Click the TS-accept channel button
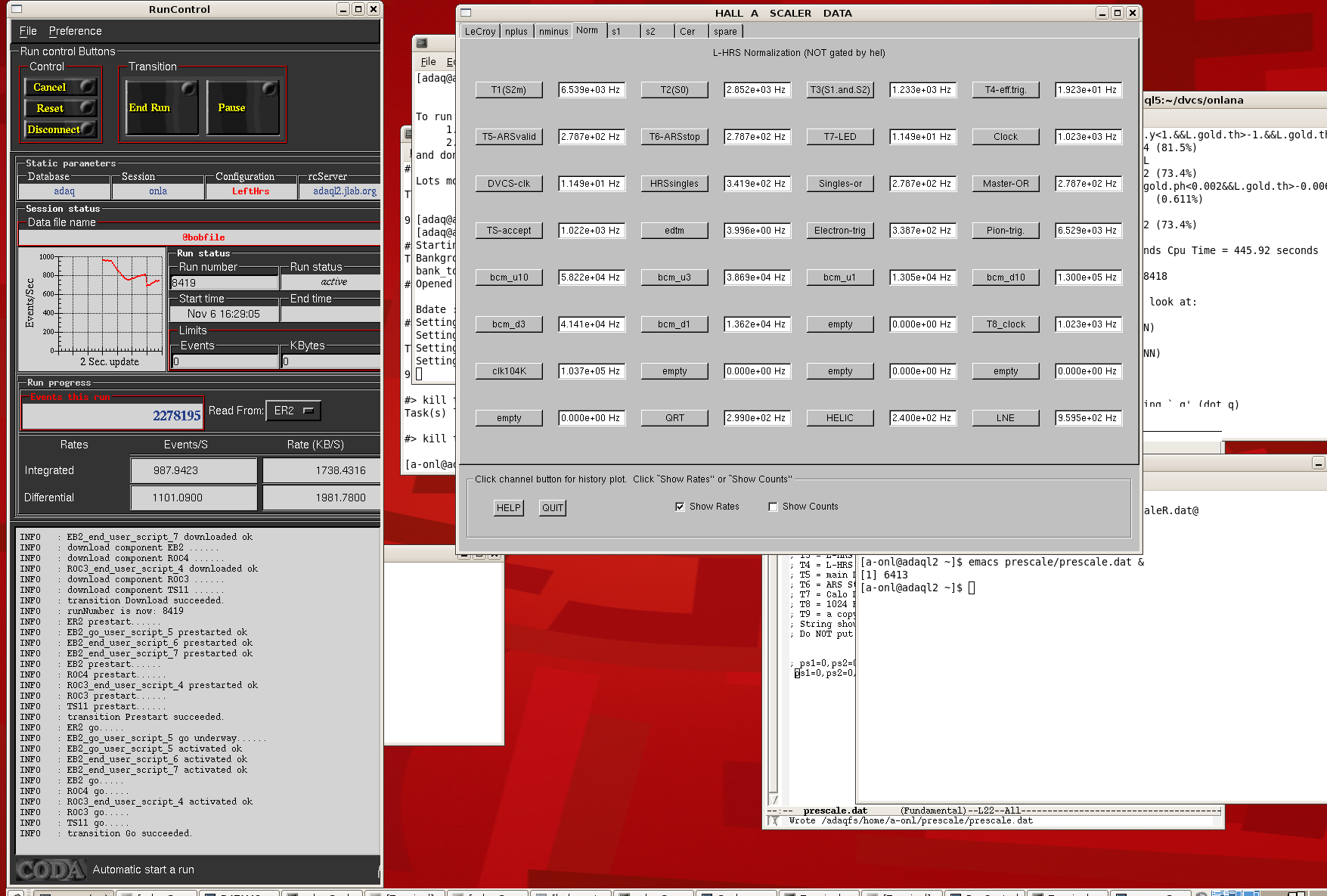Viewport: 1327px width, 896px height. point(509,231)
